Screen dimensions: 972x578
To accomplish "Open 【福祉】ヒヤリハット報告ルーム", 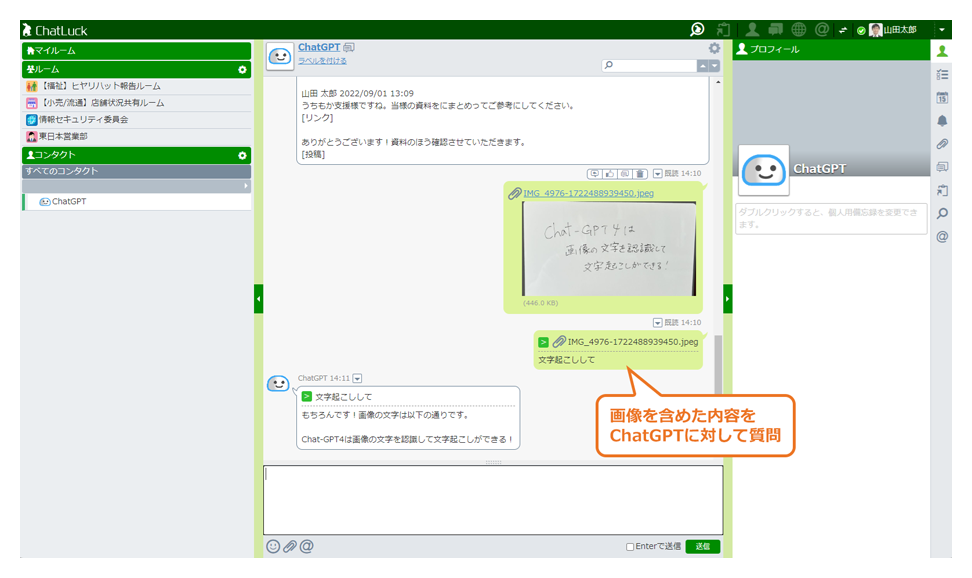I will click(136, 86).
